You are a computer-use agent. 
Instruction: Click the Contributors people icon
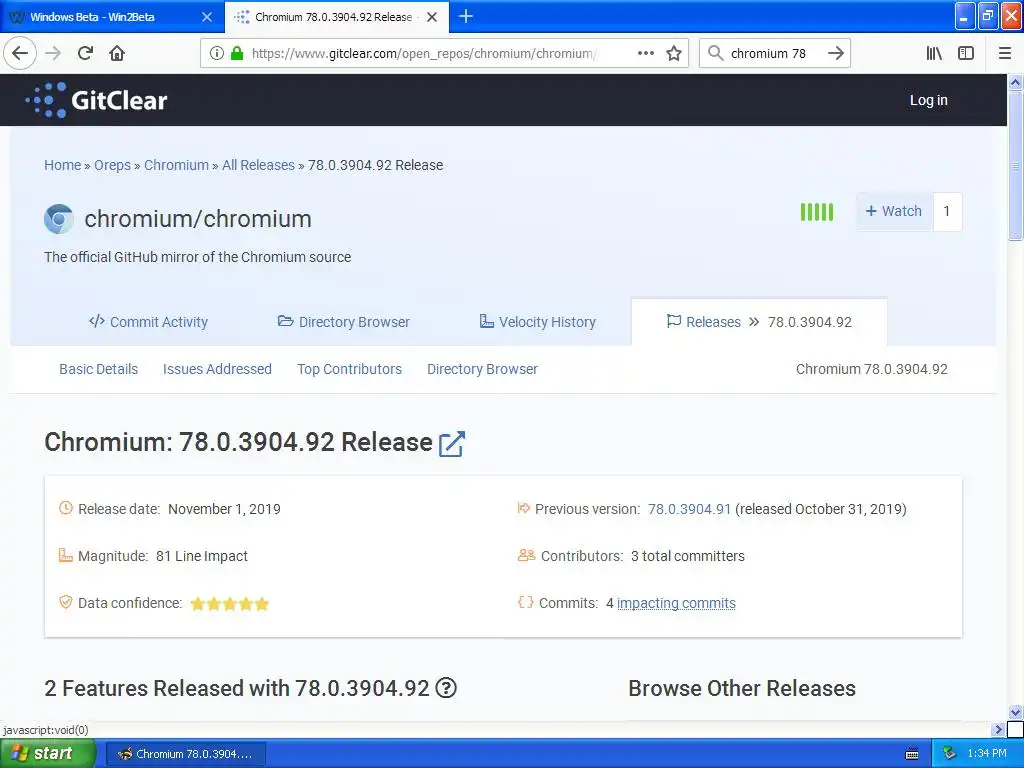tap(526, 555)
